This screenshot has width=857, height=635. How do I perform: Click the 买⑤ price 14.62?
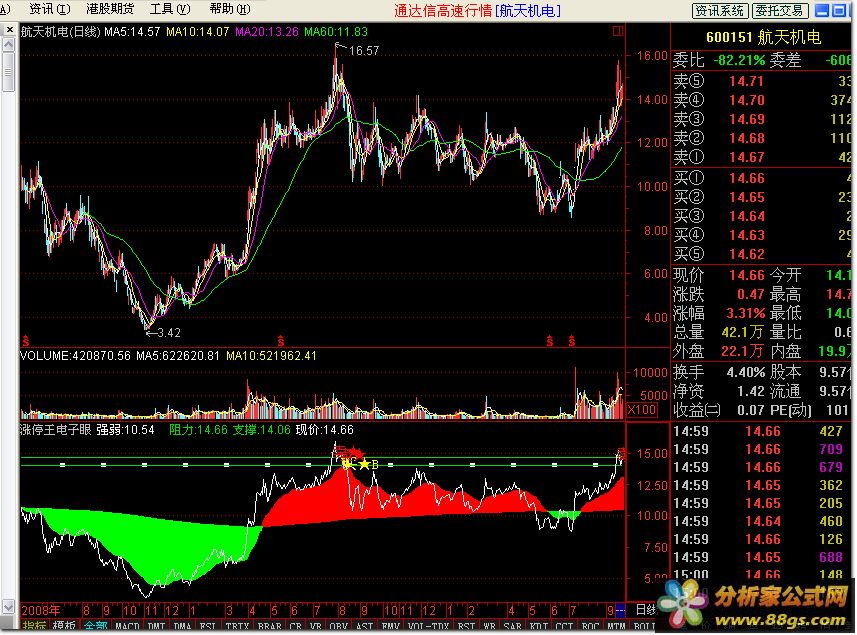click(746, 254)
